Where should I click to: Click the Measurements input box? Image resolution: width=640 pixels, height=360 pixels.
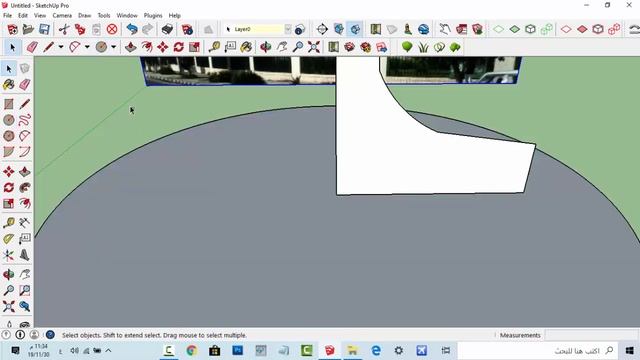592,335
